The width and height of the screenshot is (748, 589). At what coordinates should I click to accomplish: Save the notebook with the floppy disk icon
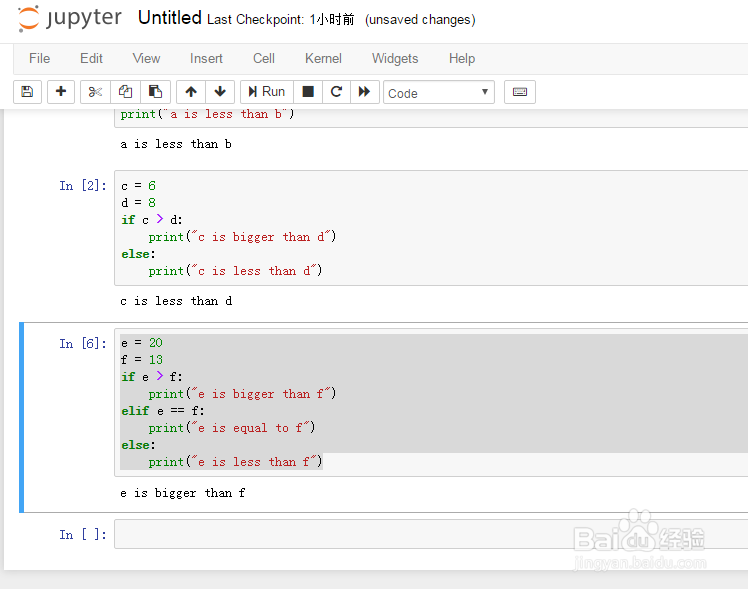pyautogui.click(x=27, y=92)
